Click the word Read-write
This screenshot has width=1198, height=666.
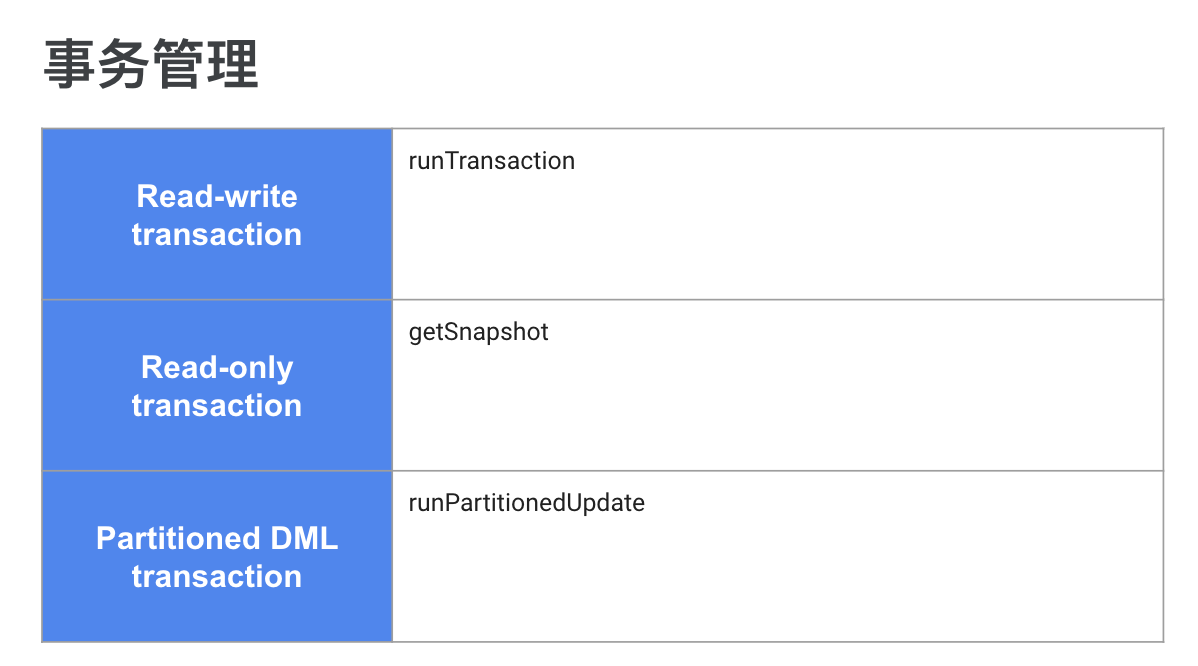(x=217, y=196)
